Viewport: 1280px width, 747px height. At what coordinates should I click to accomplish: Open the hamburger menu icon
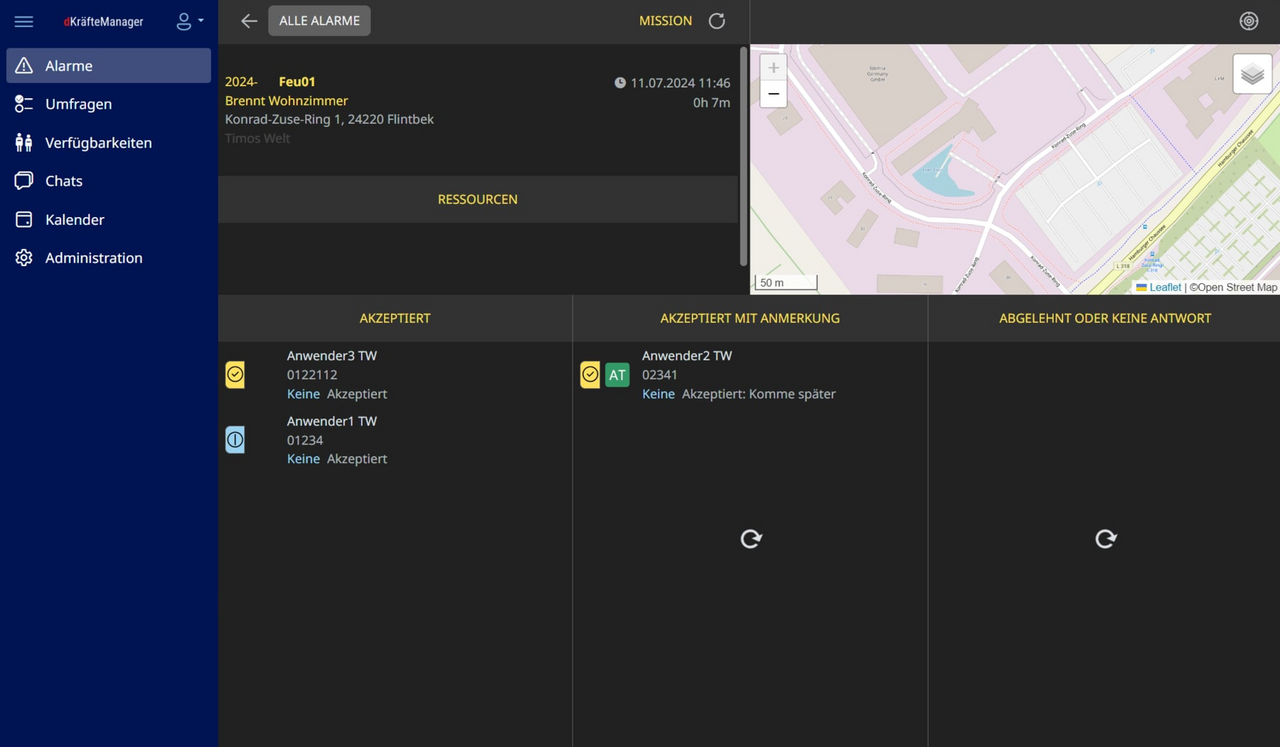pyautogui.click(x=24, y=21)
